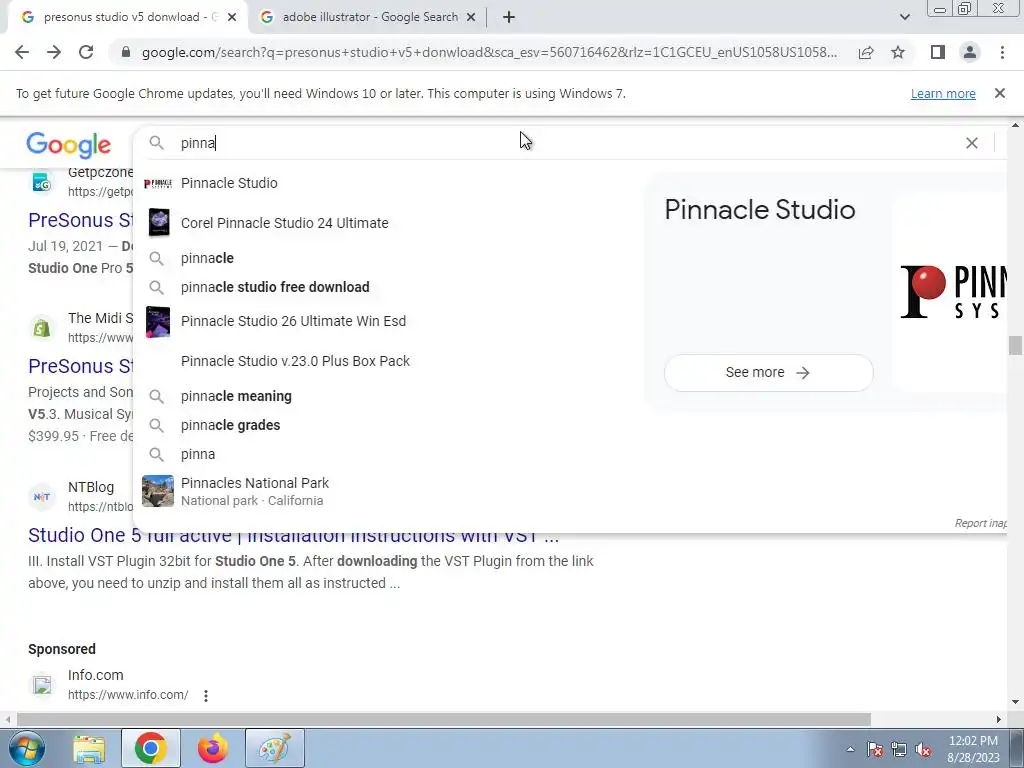The image size is (1024, 768).
Task: Switch to adobe illustrator Google Search tab
Action: click(367, 17)
